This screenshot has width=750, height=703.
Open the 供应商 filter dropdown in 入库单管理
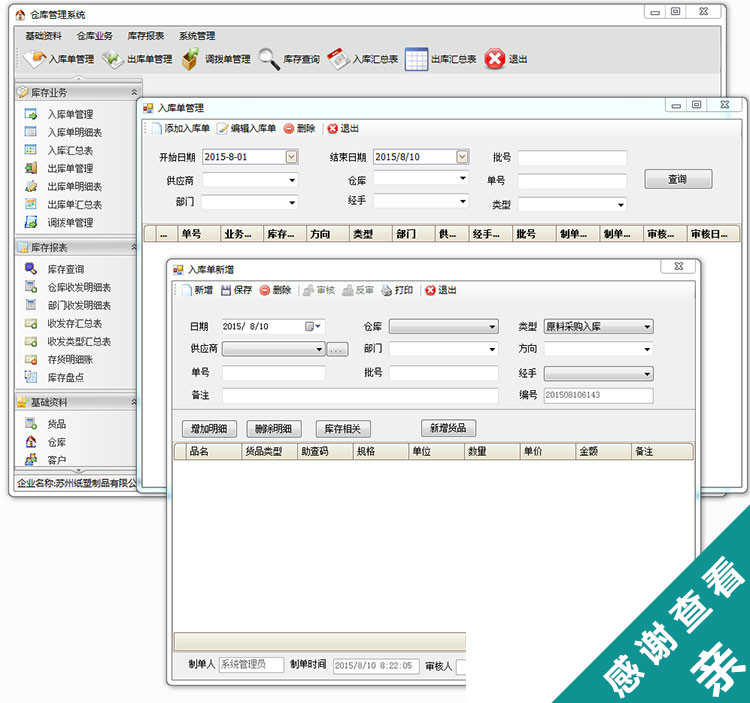click(292, 180)
